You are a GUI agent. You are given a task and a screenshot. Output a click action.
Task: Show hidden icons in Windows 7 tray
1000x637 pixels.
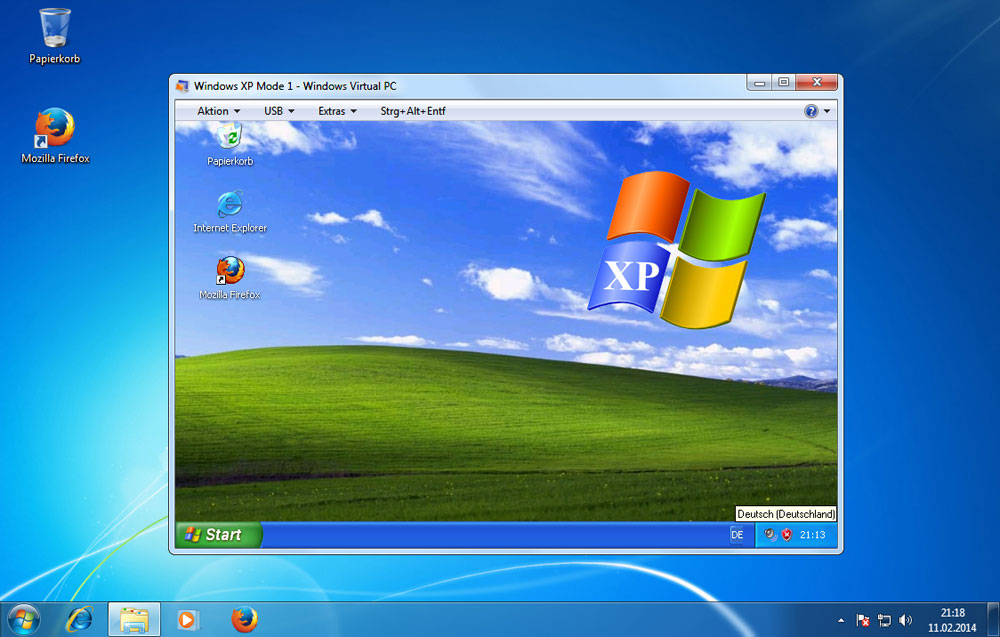(x=840, y=620)
